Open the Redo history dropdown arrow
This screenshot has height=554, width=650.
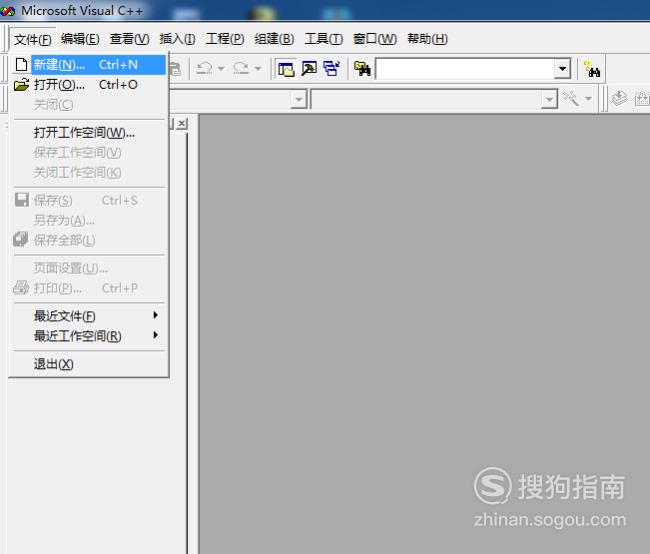(258, 68)
